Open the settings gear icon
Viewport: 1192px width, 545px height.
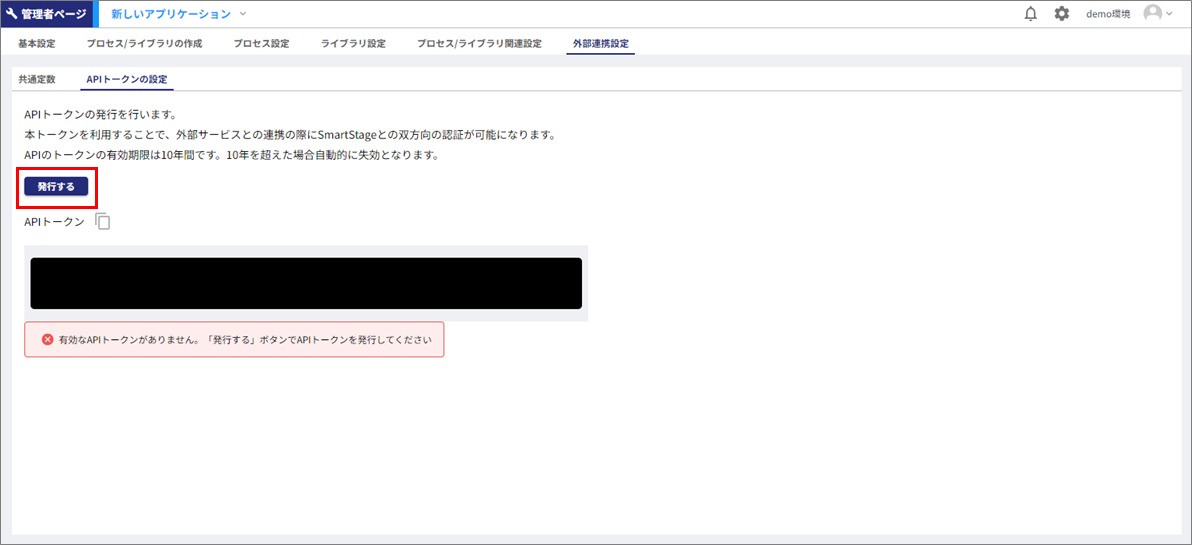[x=1062, y=14]
